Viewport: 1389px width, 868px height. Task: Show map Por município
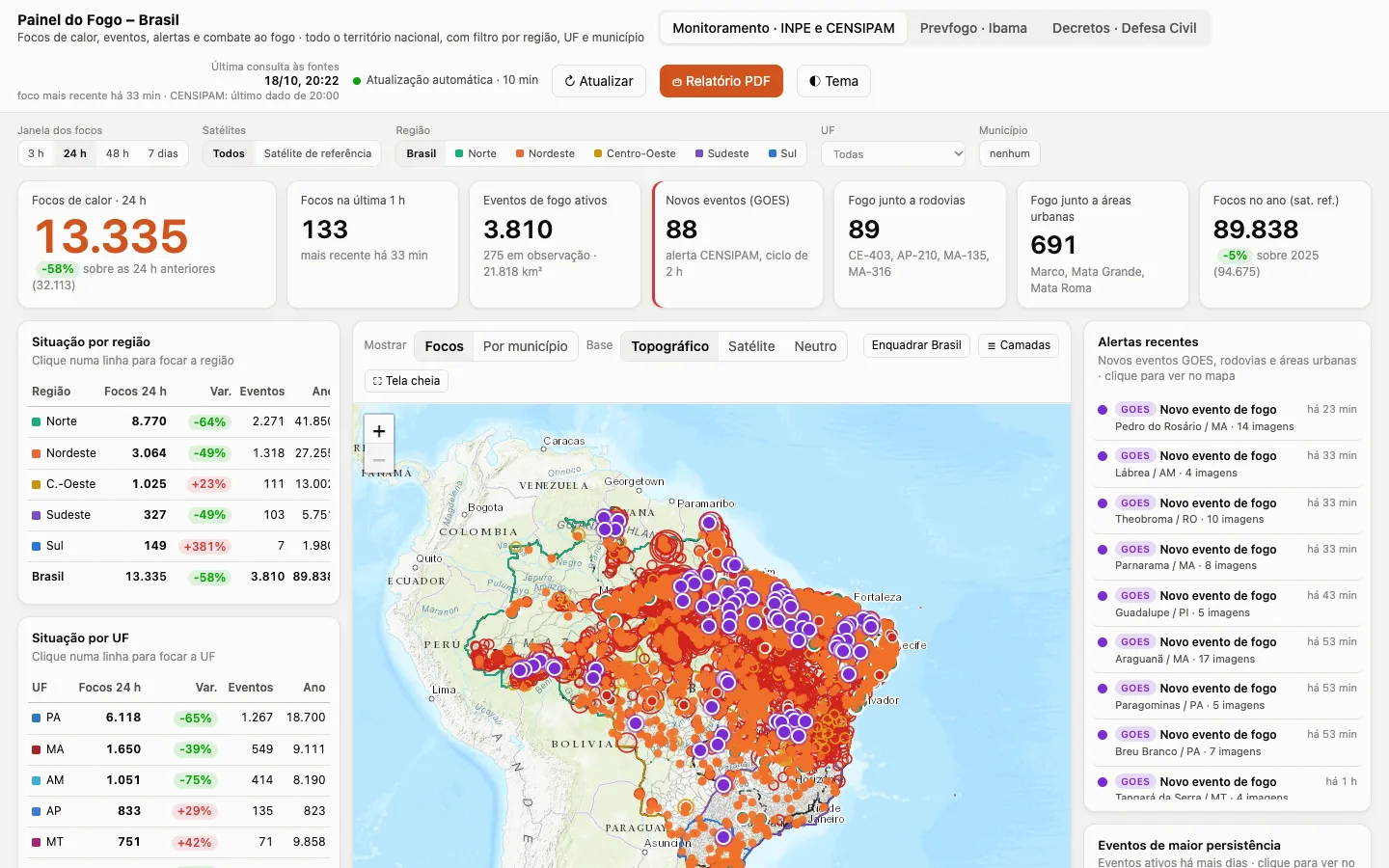click(x=525, y=346)
